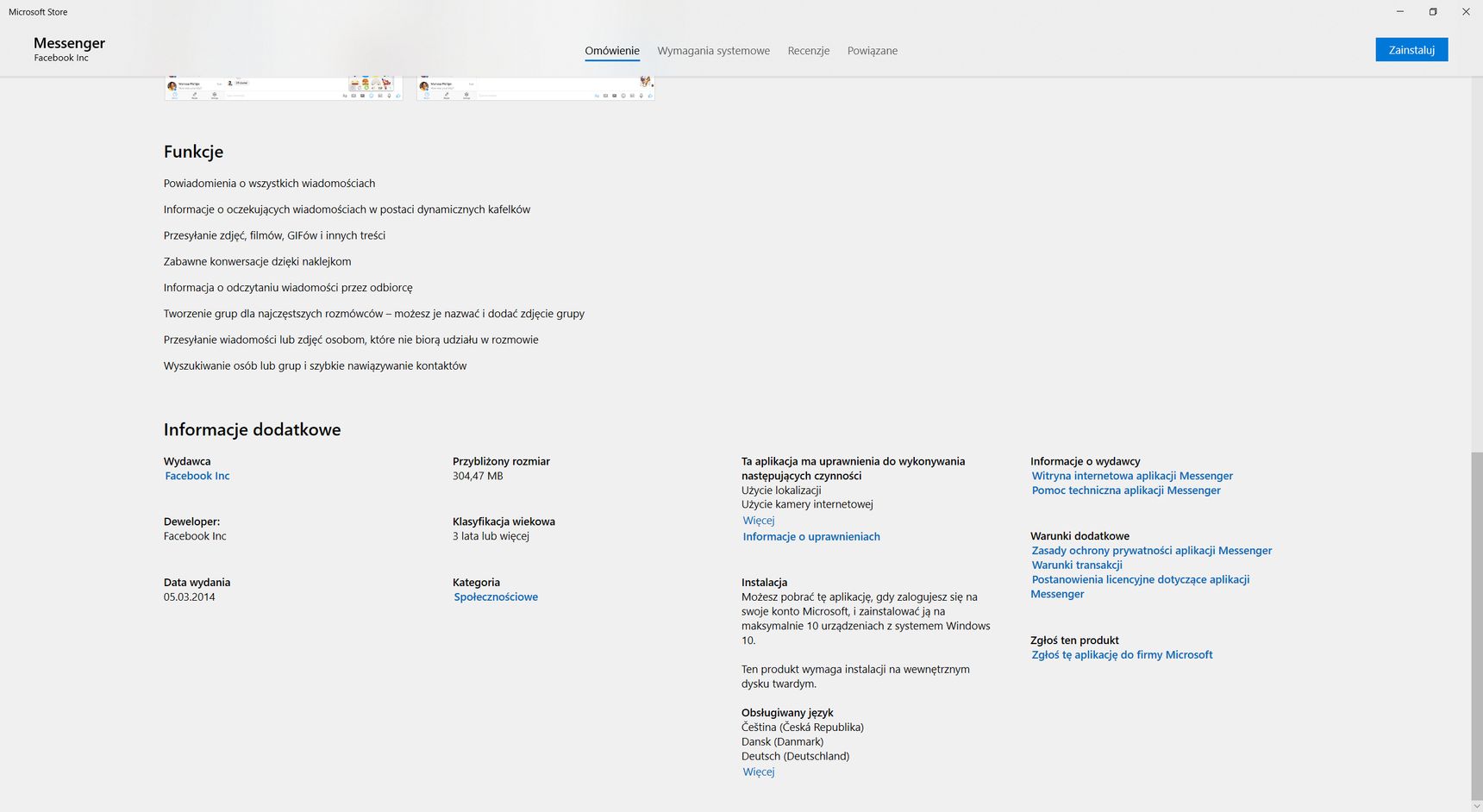Open Zasady ochrony prywatności aplikacji Messenger
Image resolution: width=1483 pixels, height=812 pixels.
click(1151, 550)
